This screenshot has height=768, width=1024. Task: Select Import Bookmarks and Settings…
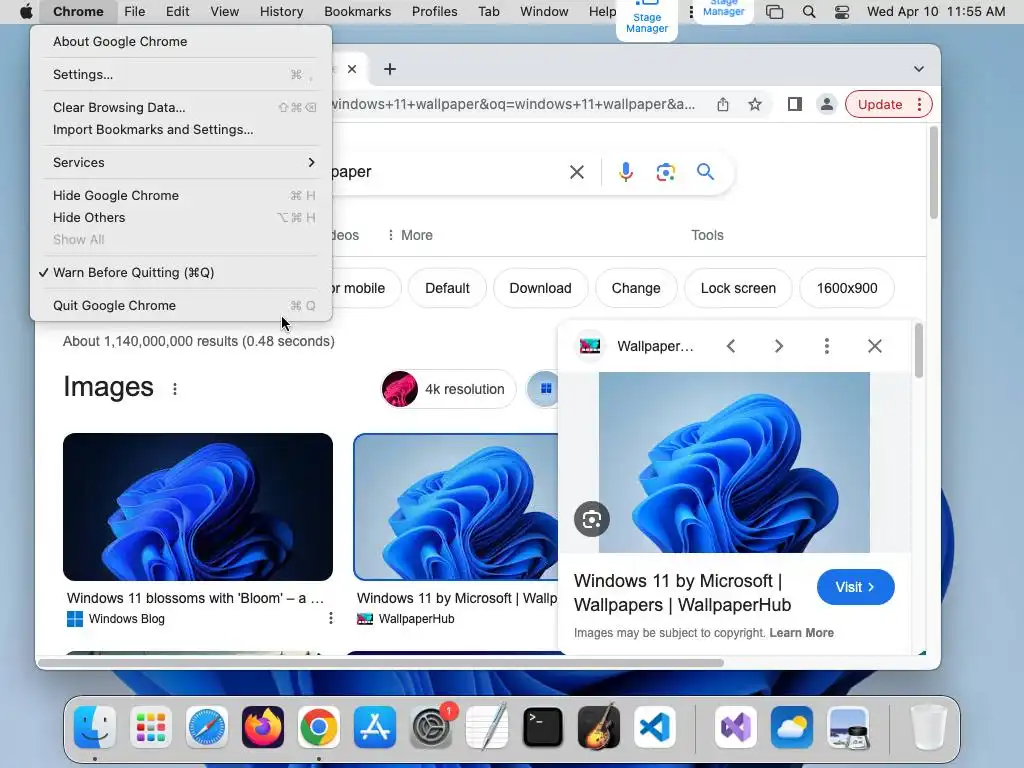pyautogui.click(x=181, y=129)
